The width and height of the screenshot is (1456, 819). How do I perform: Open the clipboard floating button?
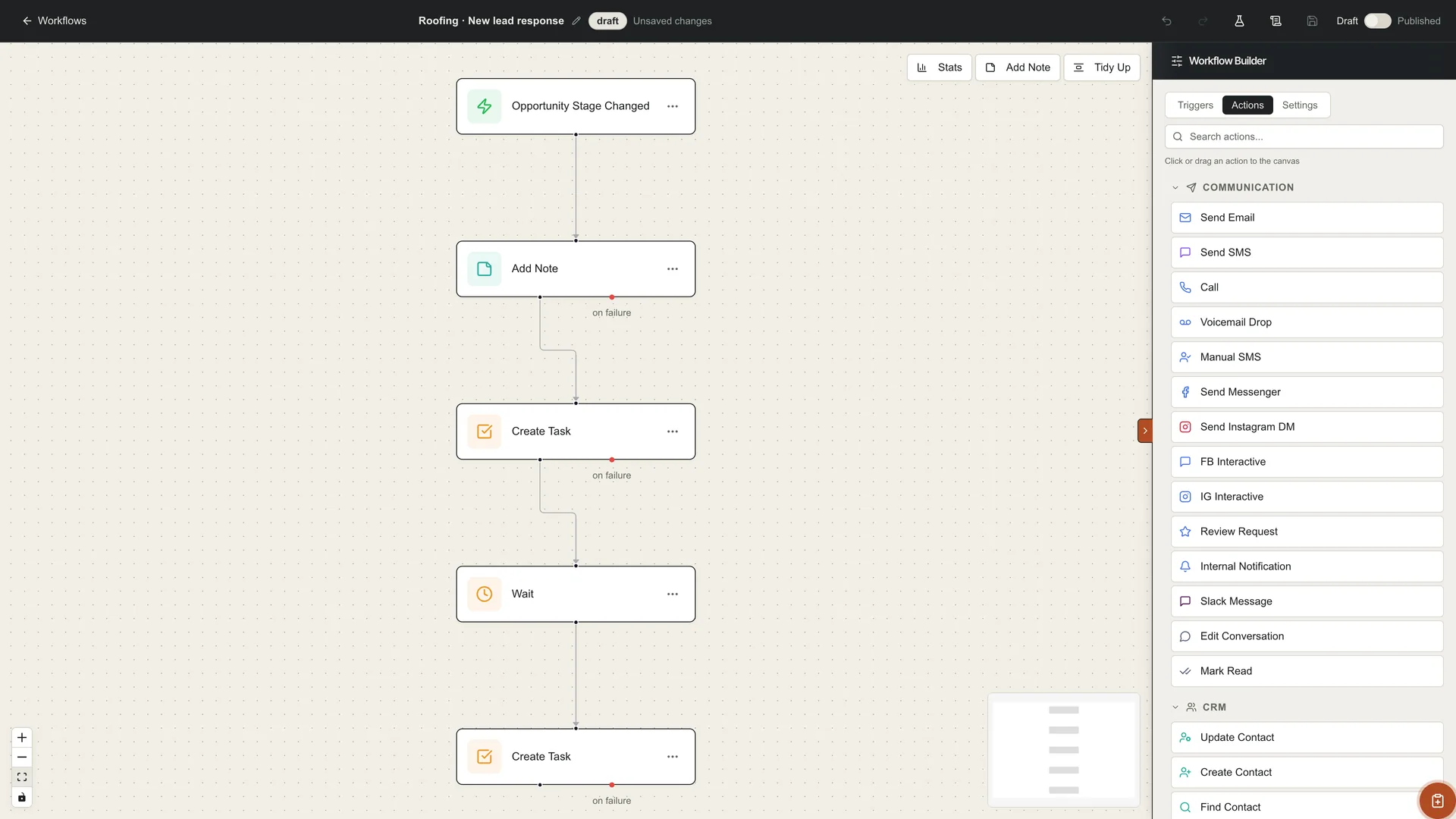tap(1437, 800)
